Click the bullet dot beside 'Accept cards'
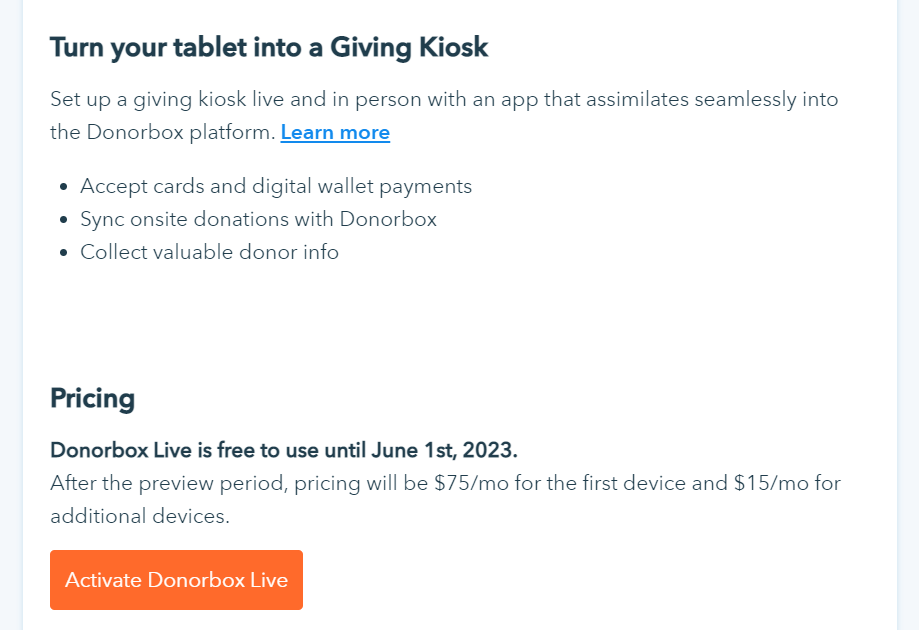Viewport: 919px width, 630px height. 63,187
